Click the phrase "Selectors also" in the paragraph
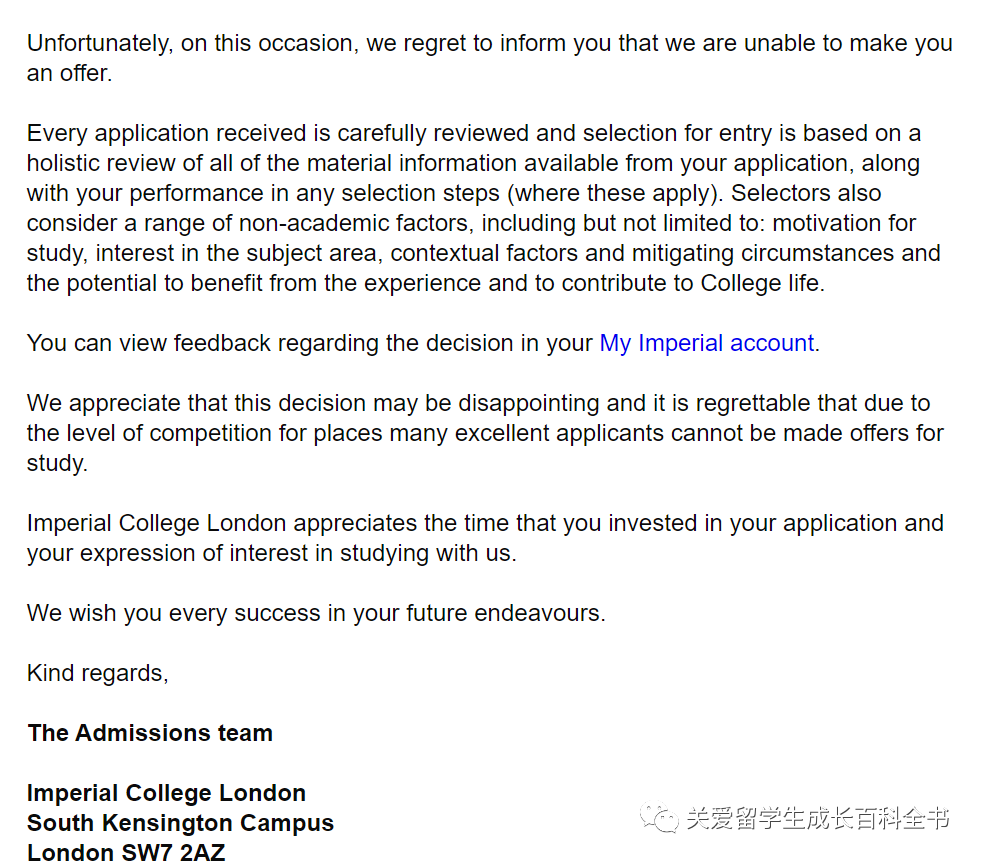981x861 pixels. pos(806,193)
